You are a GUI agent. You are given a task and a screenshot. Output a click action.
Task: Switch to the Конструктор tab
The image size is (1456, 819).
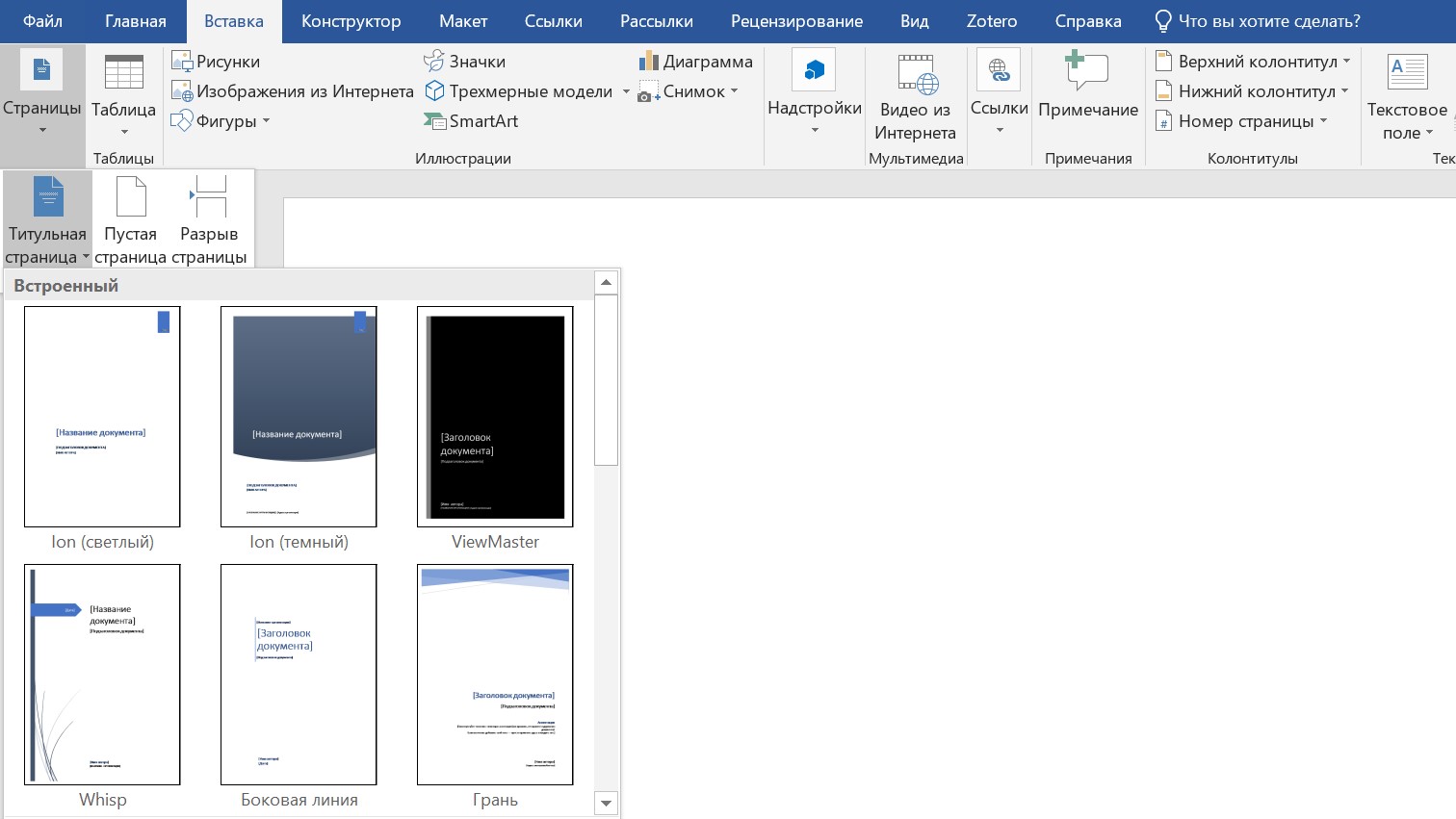coord(351,21)
